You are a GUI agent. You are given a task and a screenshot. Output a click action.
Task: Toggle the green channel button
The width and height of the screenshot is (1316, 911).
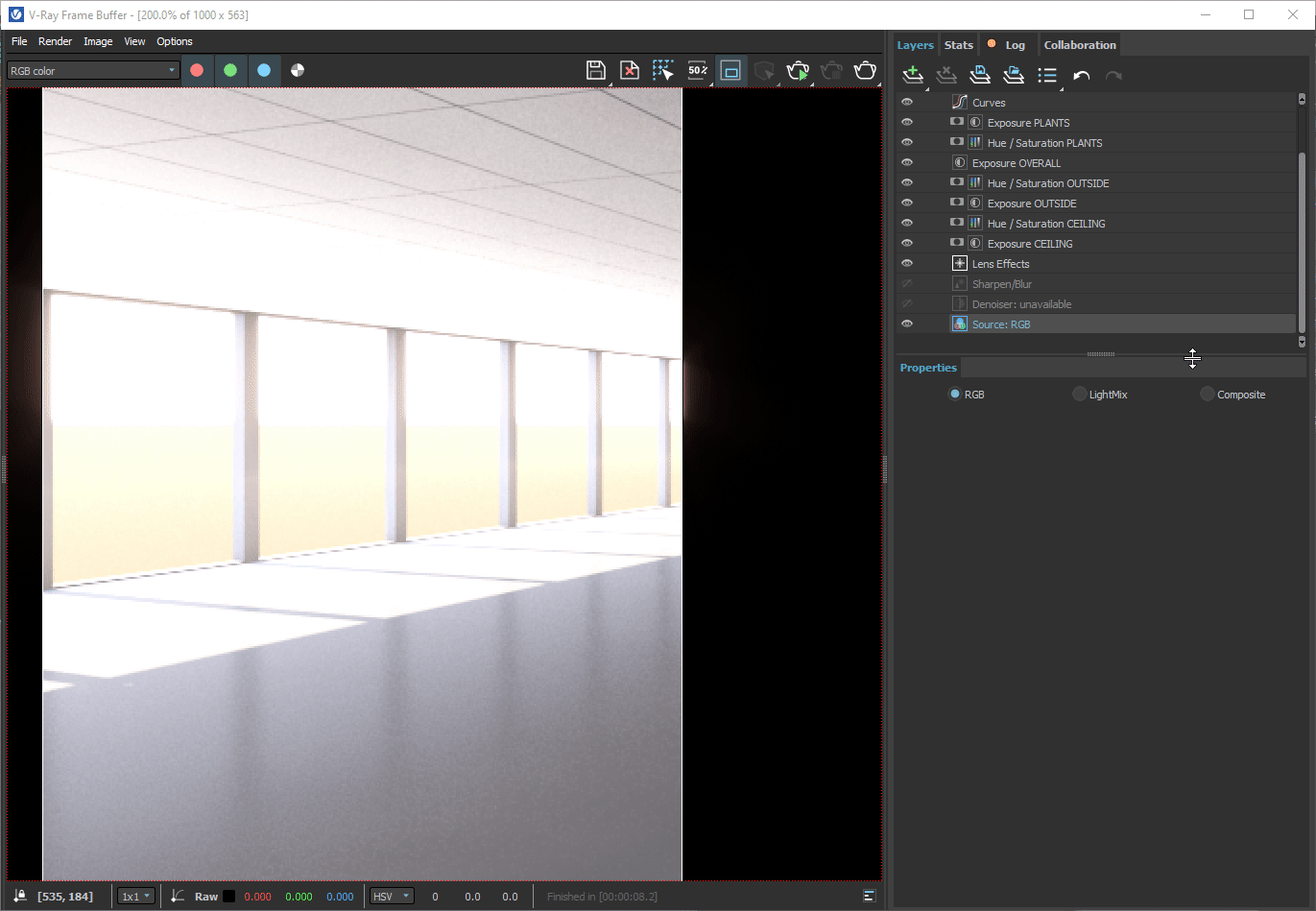(230, 70)
